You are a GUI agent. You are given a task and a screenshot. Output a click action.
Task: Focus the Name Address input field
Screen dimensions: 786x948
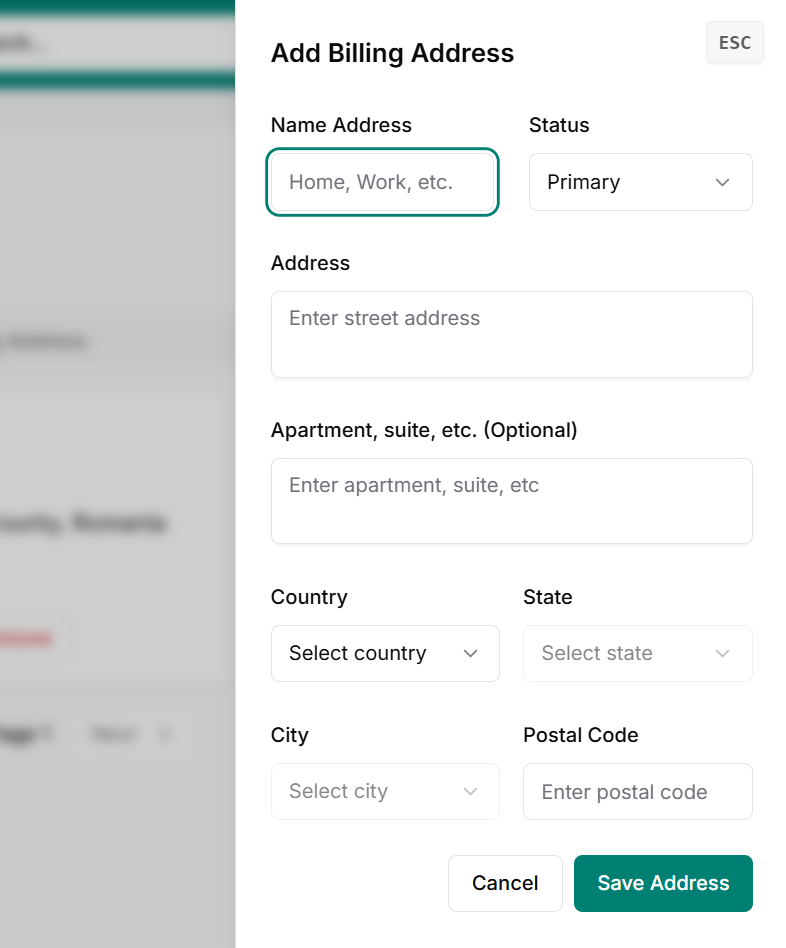[383, 182]
